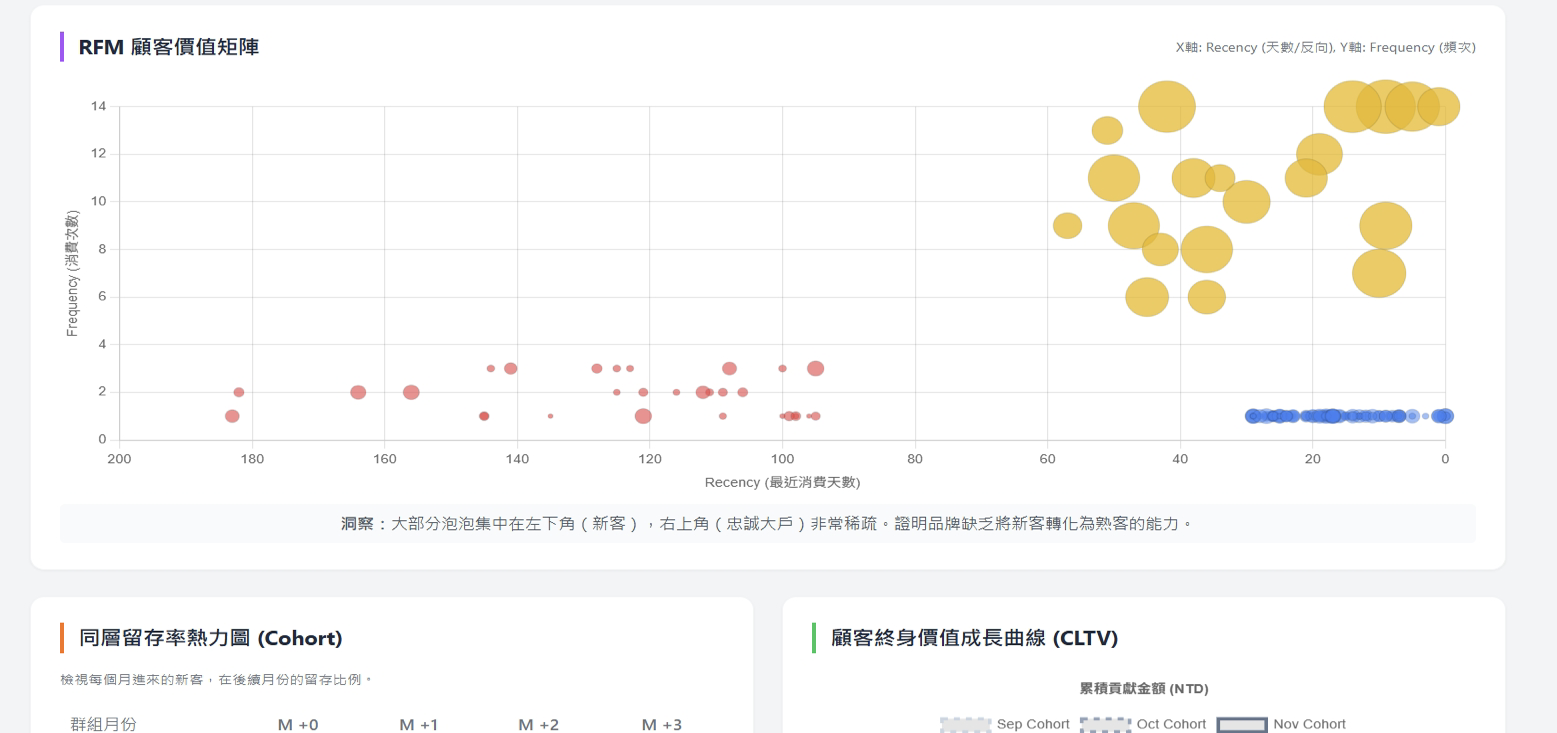Image resolution: width=1557 pixels, height=733 pixels.
Task: Select the M +3 column header
Action: [x=662, y=724]
